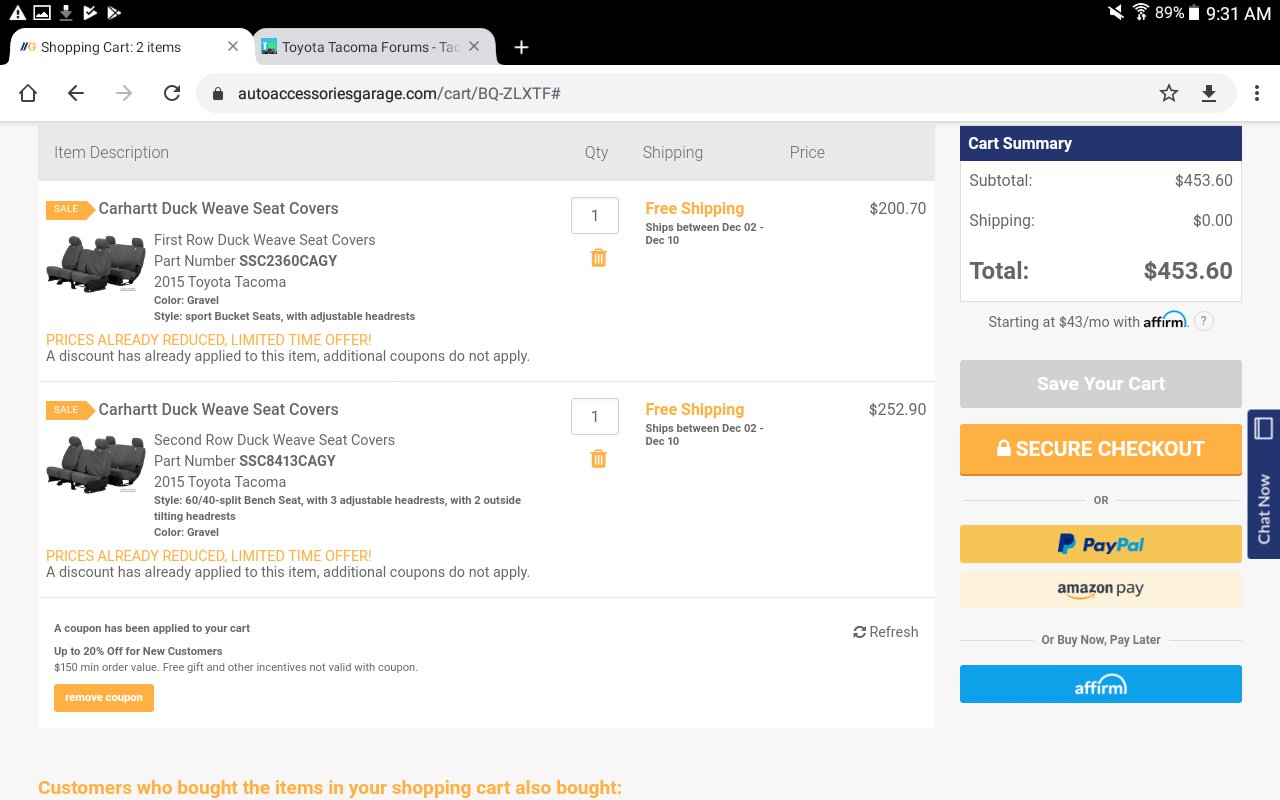This screenshot has height=800, width=1280.
Task: Click the Total $453.60 amount
Action: [x=1188, y=271]
